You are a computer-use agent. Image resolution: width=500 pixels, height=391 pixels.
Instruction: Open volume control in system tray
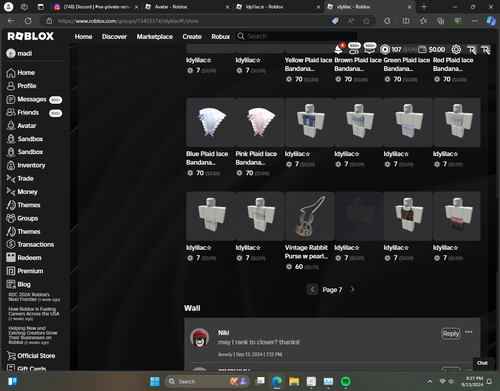(x=451, y=381)
